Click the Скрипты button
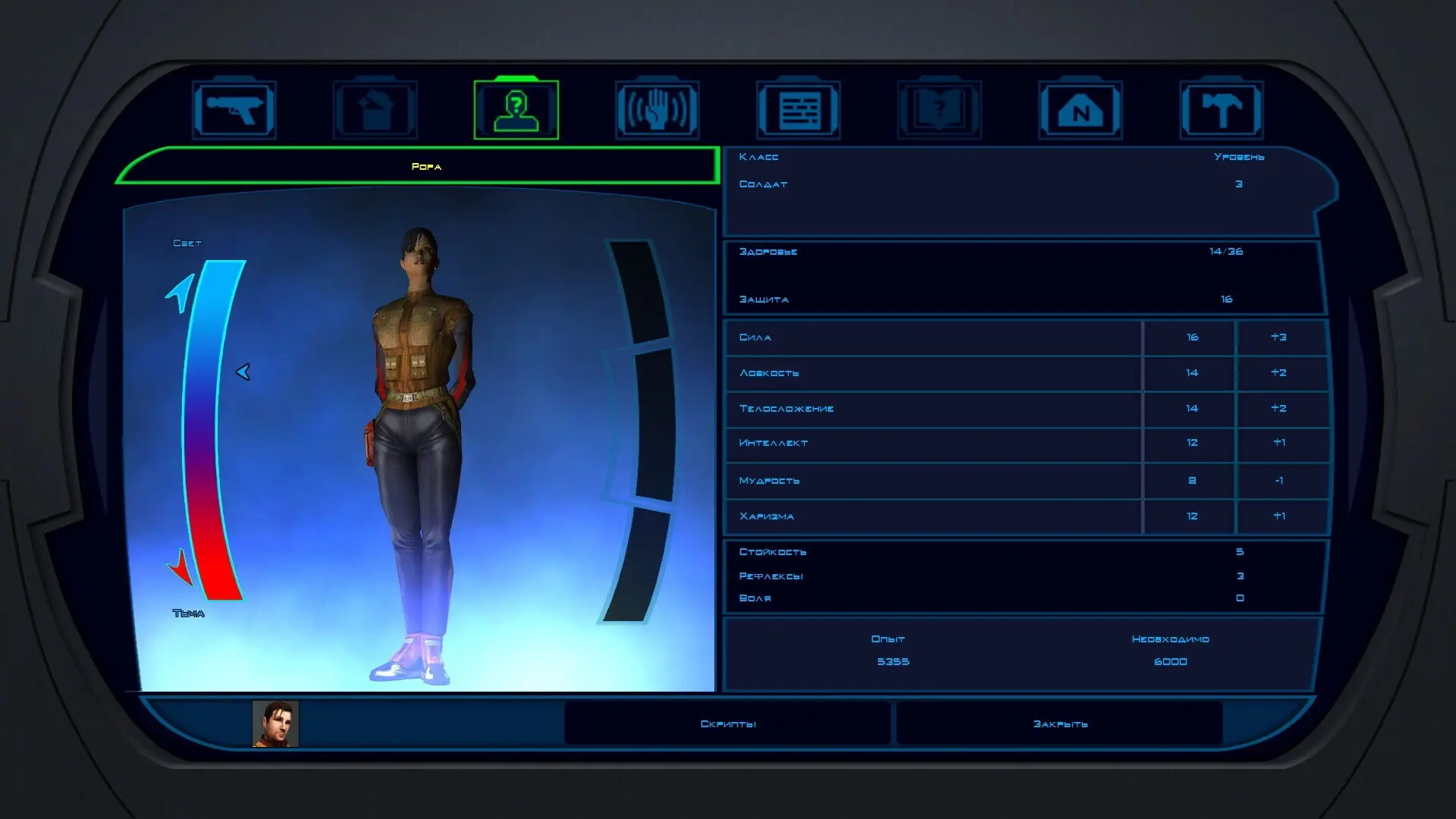1456x819 pixels. click(728, 723)
